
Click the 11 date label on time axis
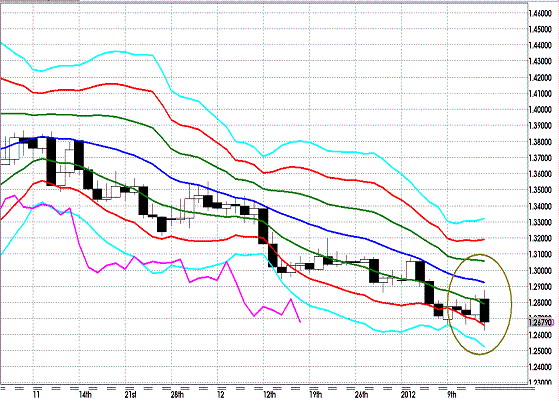(x=36, y=395)
